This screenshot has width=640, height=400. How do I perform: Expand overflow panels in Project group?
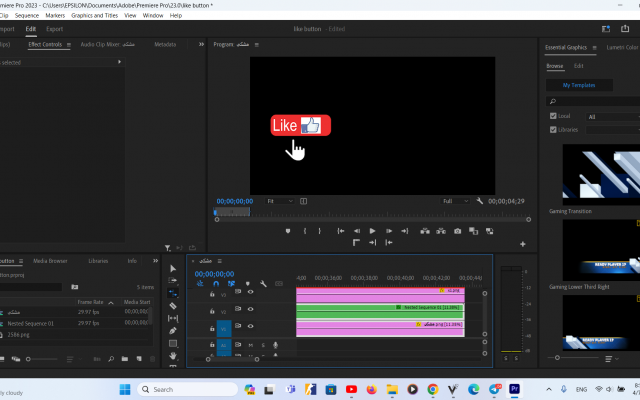pos(156,260)
